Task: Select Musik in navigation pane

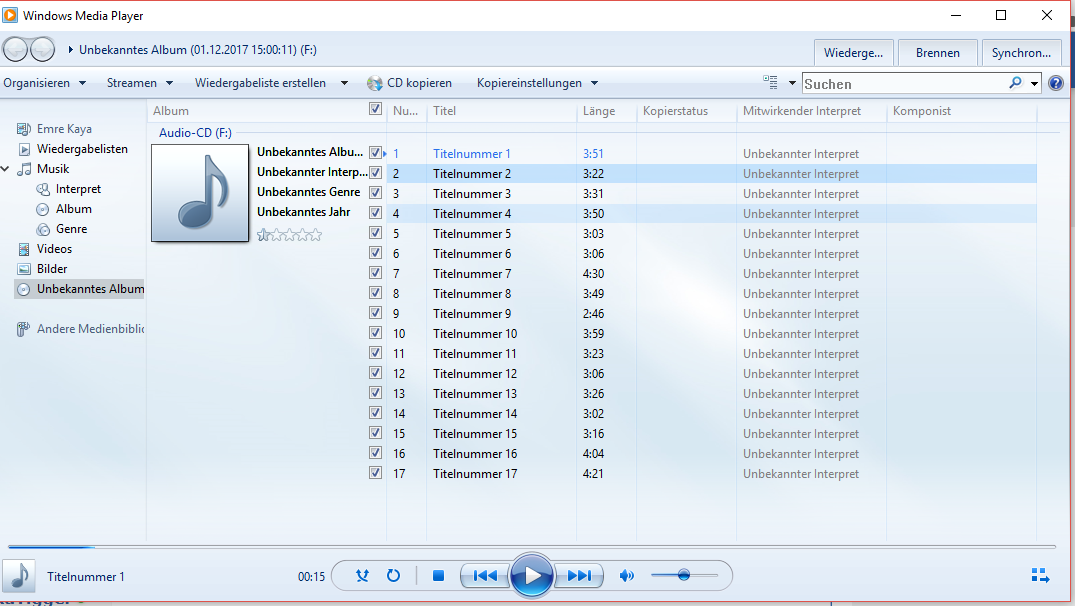Action: coord(53,169)
